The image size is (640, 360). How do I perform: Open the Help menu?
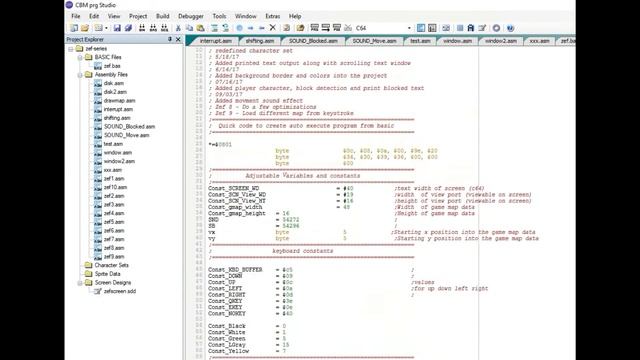(x=295, y=16)
